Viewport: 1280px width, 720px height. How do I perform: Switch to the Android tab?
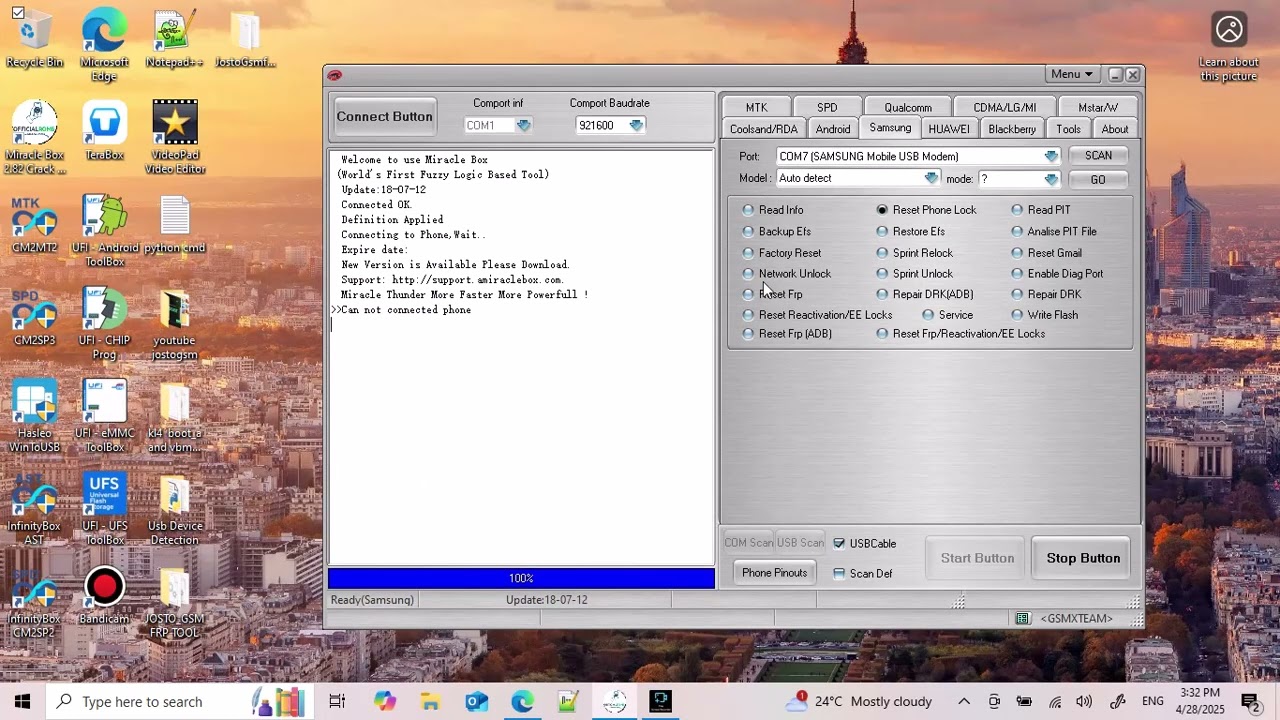tap(833, 129)
